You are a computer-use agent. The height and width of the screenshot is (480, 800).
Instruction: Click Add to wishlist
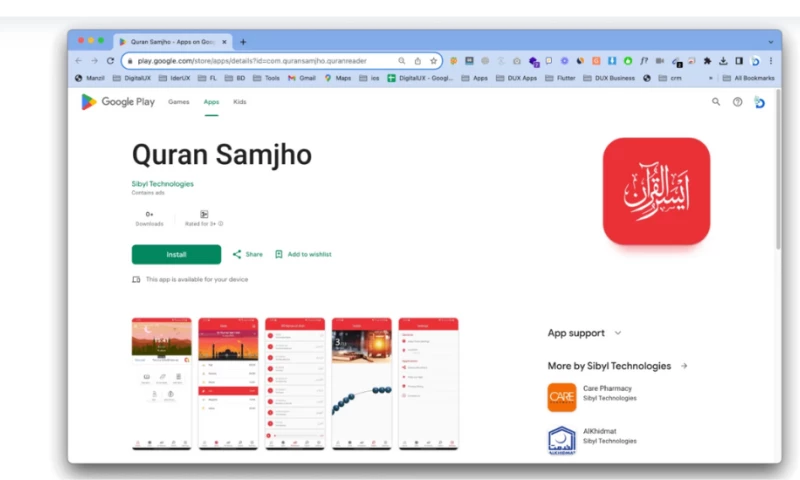click(304, 254)
